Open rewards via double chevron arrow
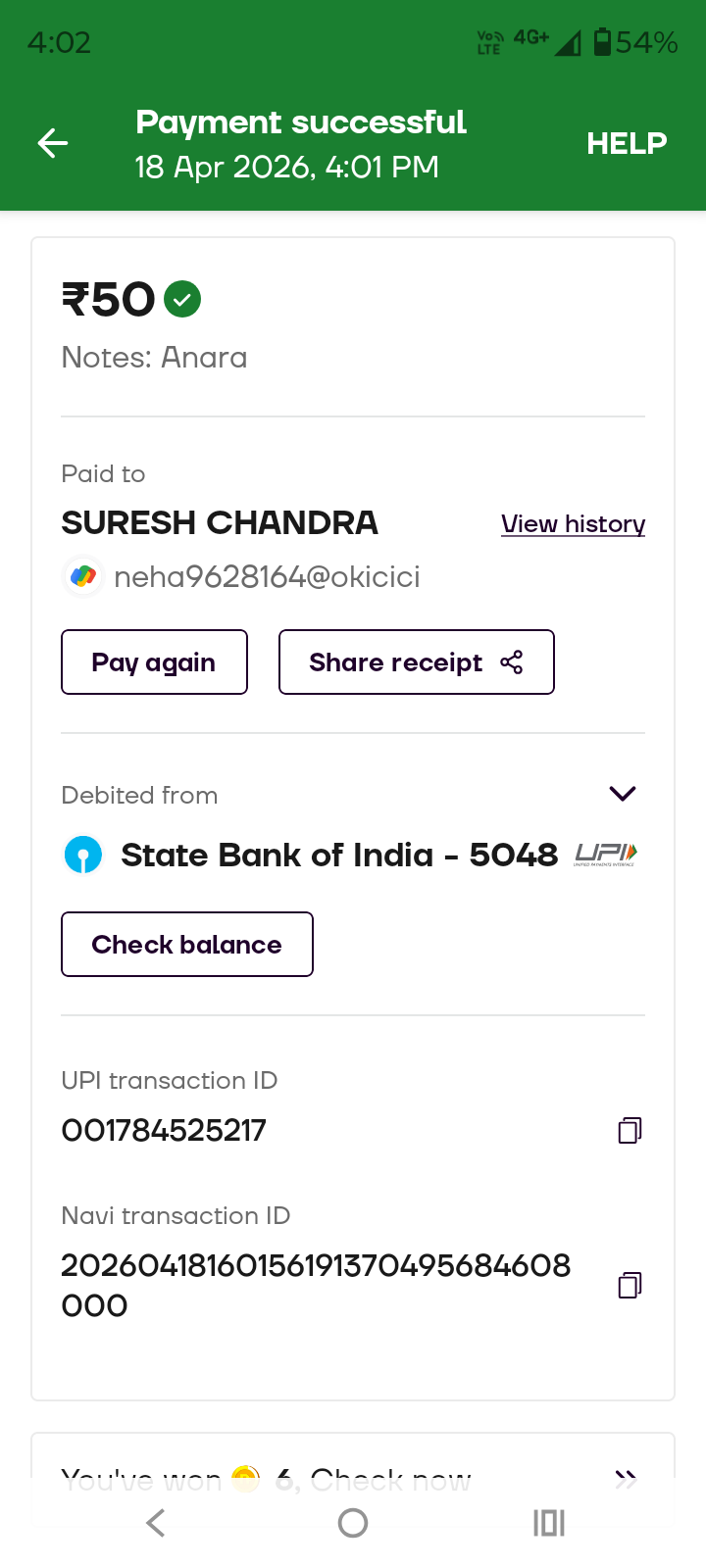 (x=626, y=1479)
